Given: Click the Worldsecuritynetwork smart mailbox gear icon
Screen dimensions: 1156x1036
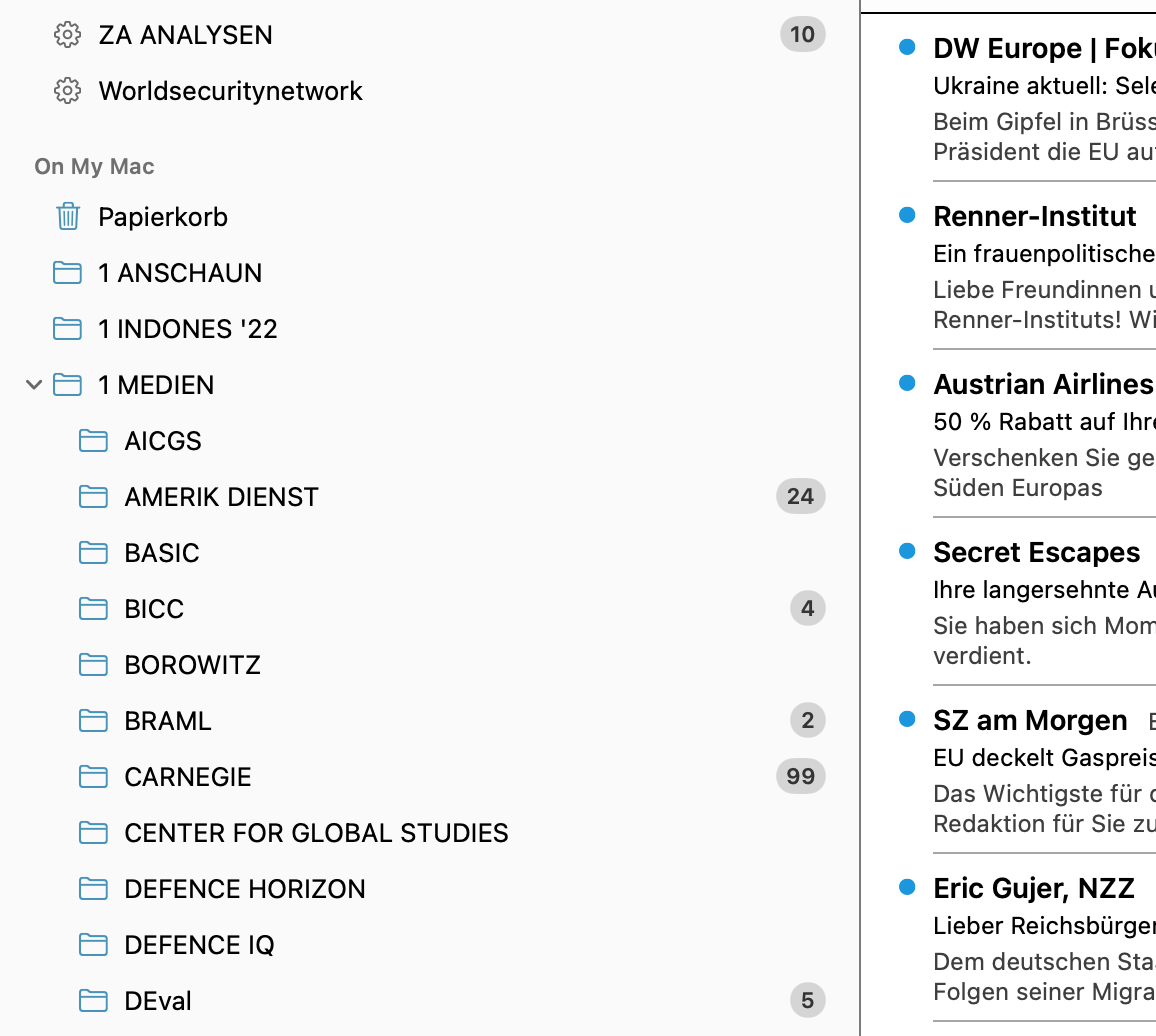Looking at the screenshot, I should pyautogui.click(x=67, y=91).
